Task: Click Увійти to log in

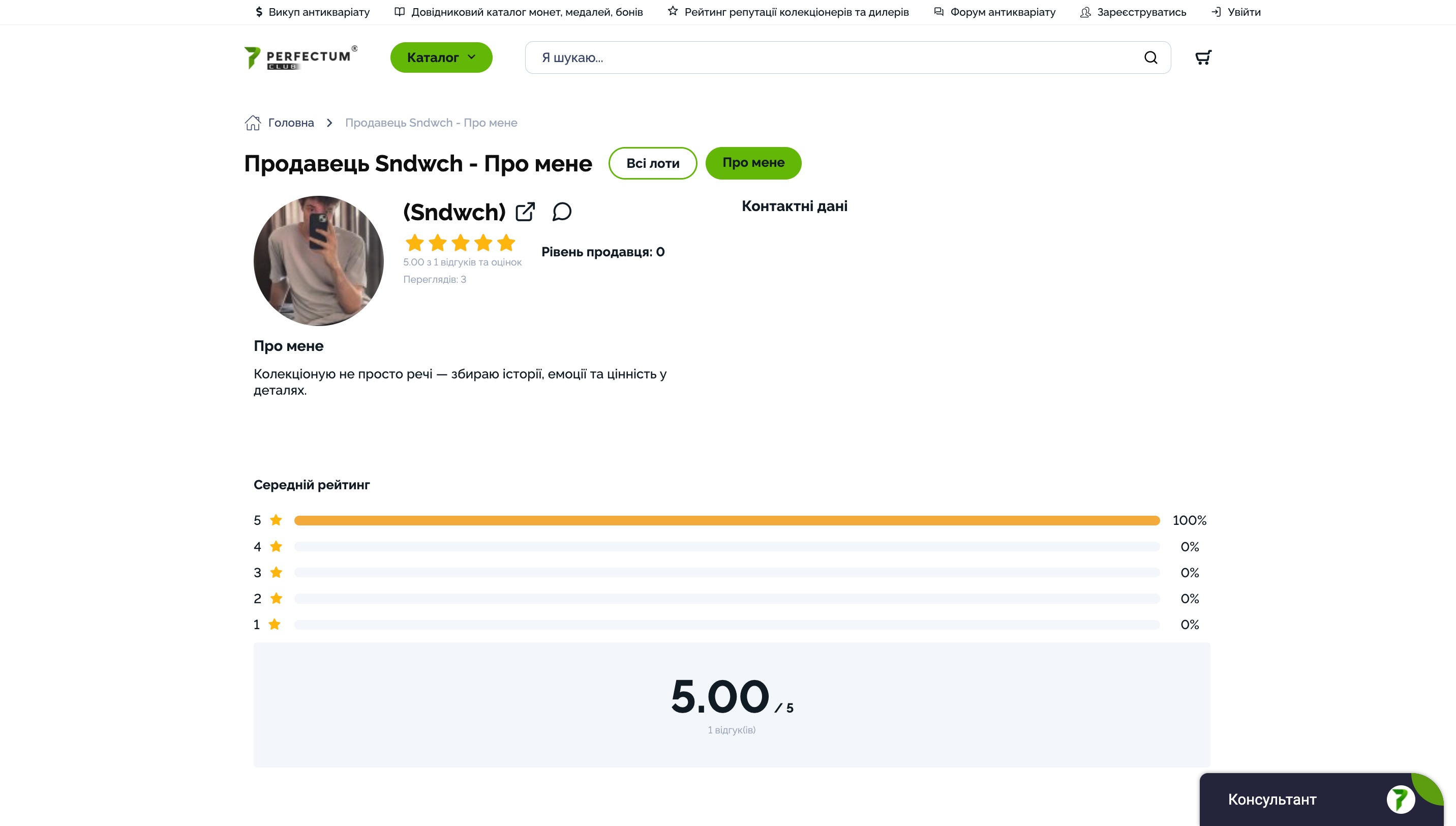Action: 1244,12
